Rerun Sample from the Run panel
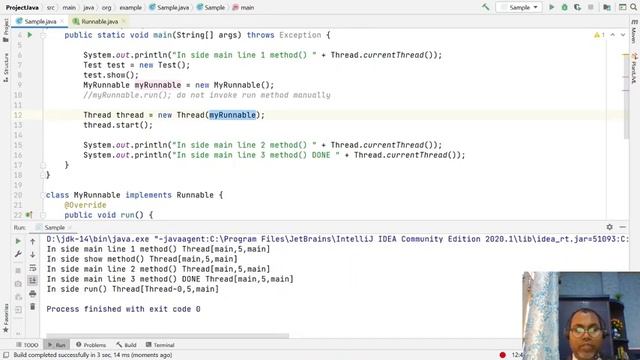Image resolution: width=640 pixels, height=360 pixels. pyautogui.click(x=18, y=241)
